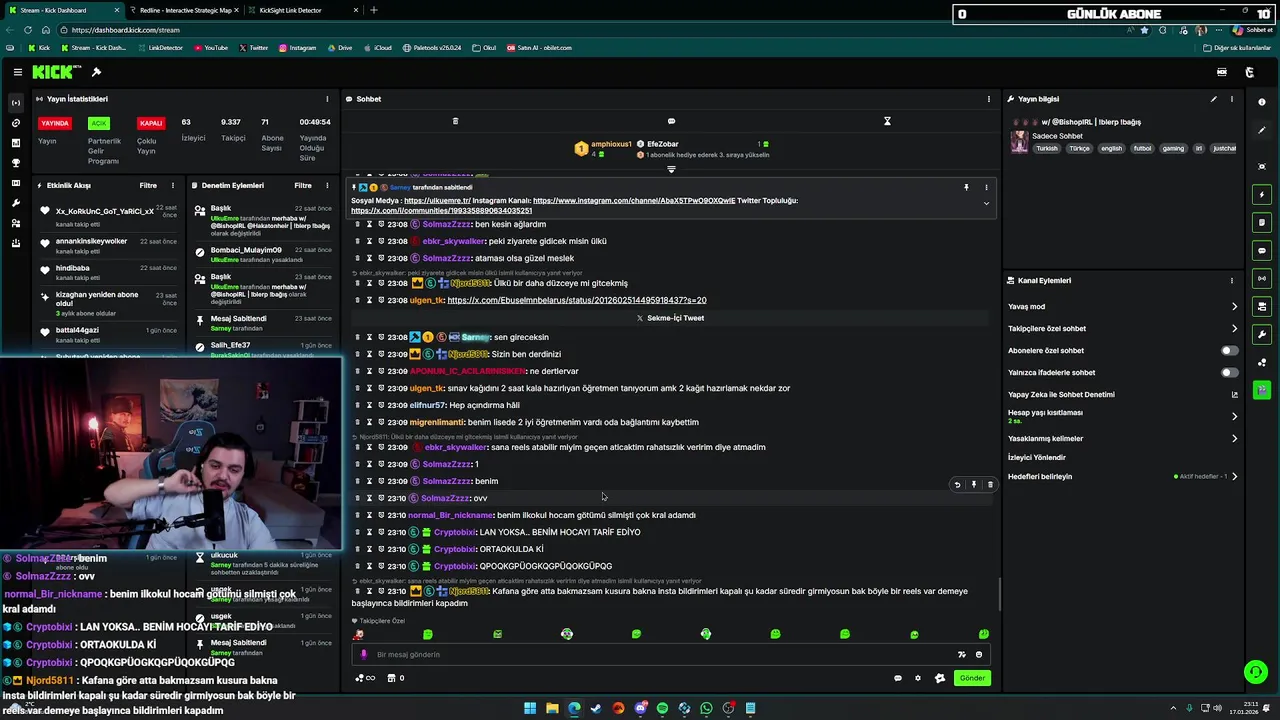Open the emoji picker in message input
This screenshot has width=1280, height=720.
(979, 654)
